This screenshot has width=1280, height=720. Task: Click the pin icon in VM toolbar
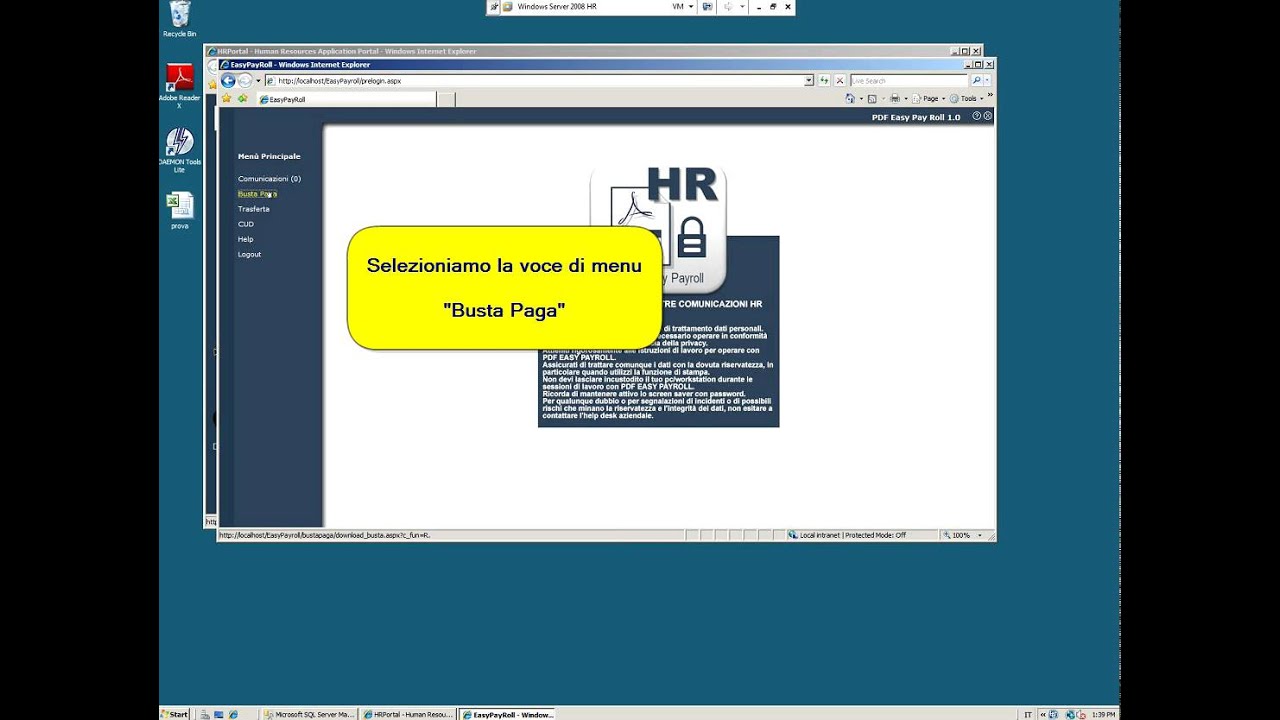(x=494, y=6)
